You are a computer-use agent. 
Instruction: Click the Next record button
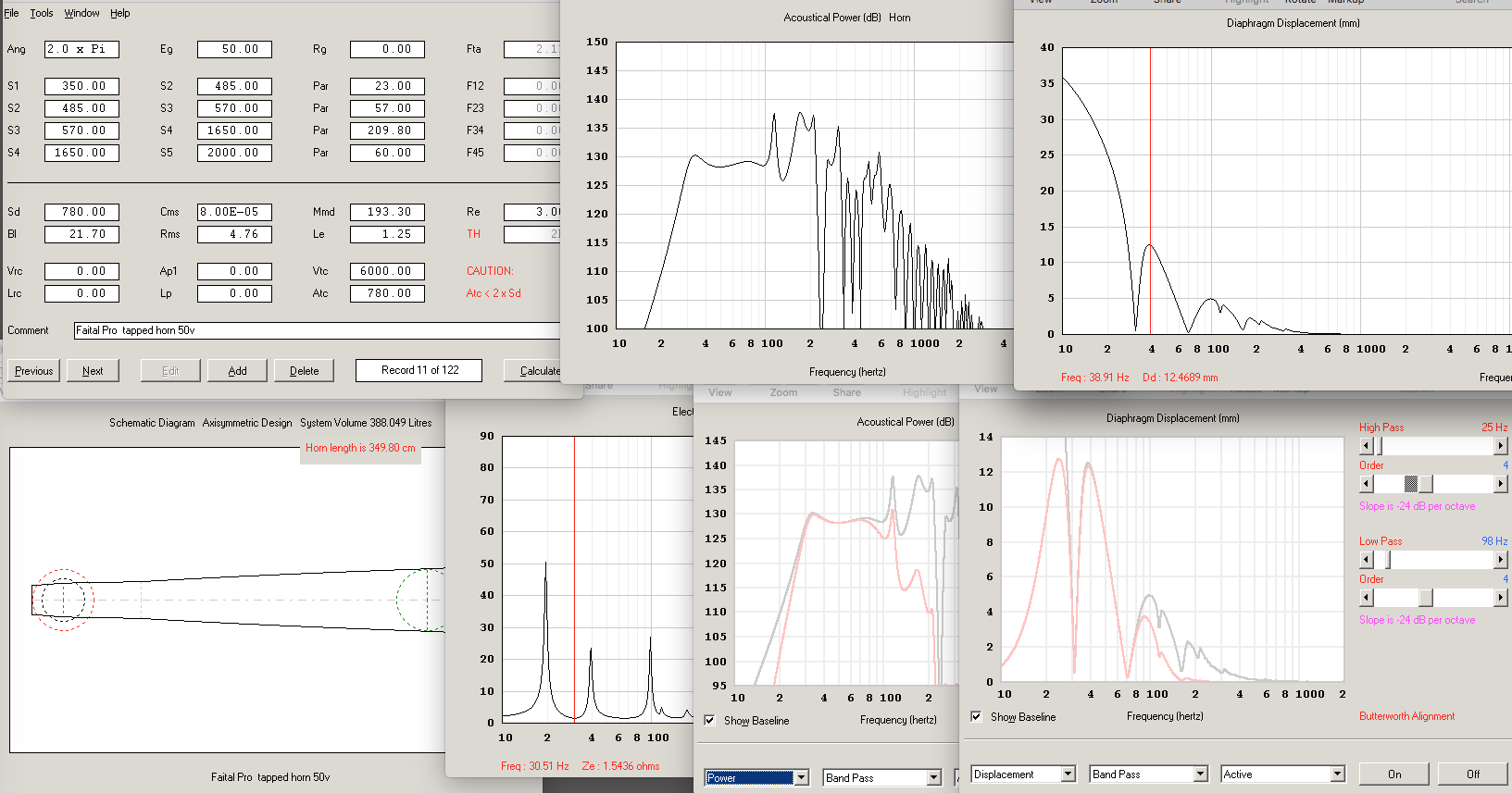pyautogui.click(x=93, y=370)
